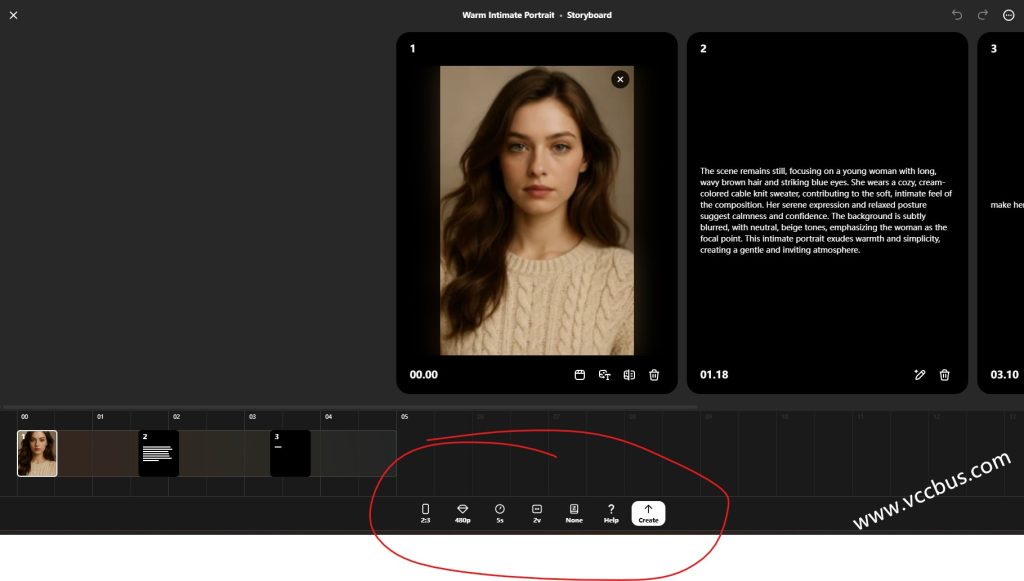Delete storyboard card 2 with trash icon
1024x581 pixels.
click(944, 375)
